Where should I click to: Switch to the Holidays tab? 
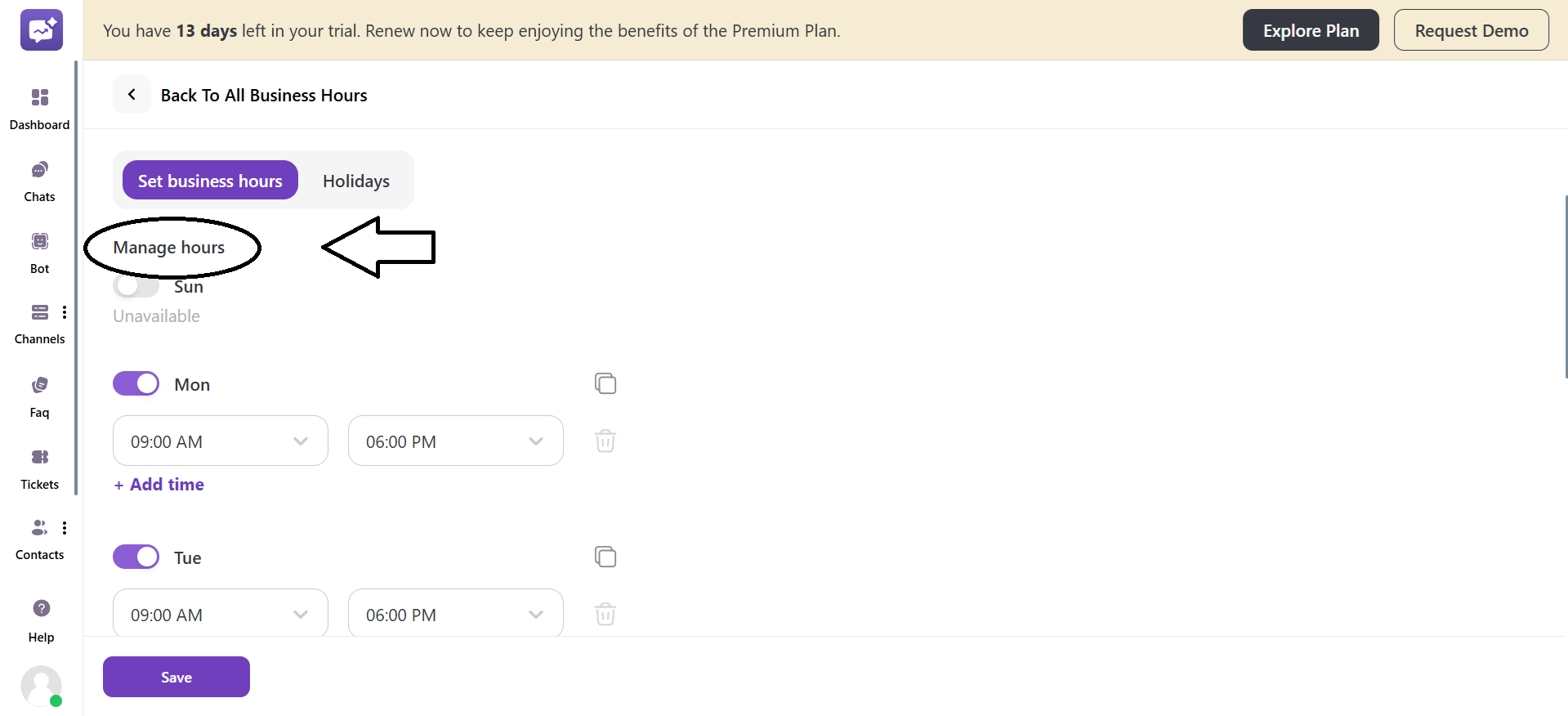pyautogui.click(x=355, y=181)
